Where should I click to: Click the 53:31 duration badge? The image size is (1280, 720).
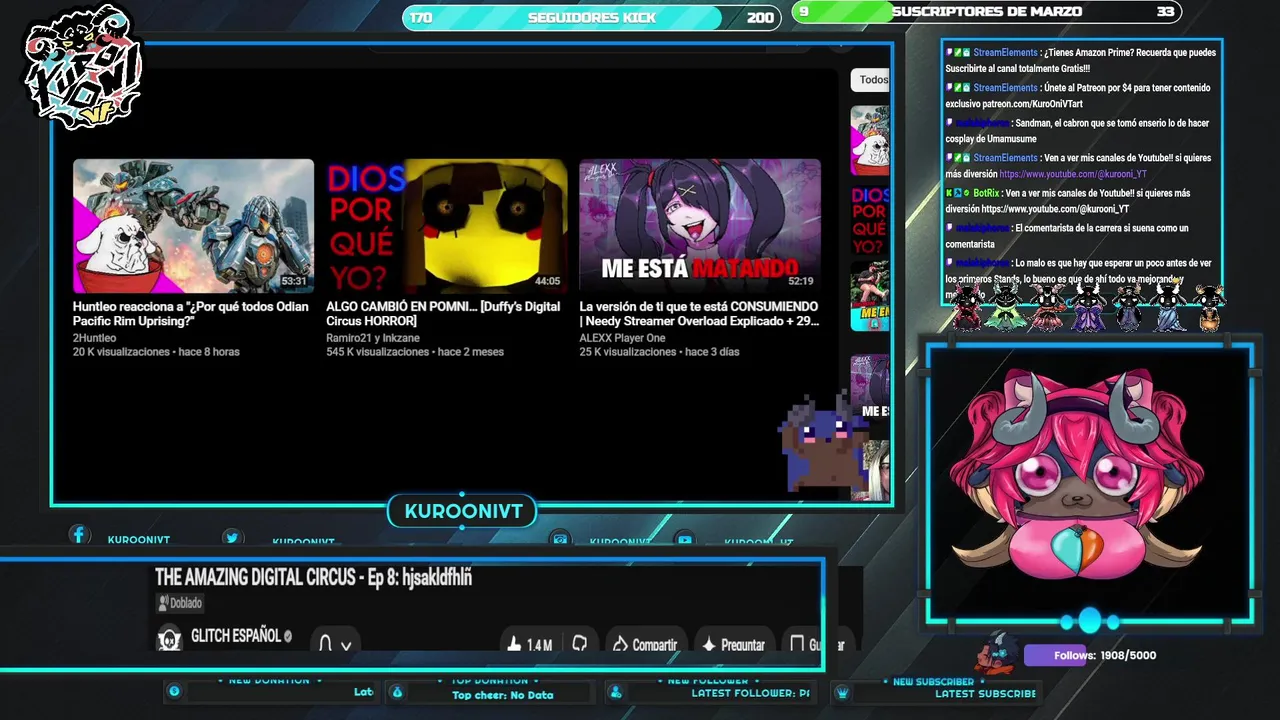coord(294,282)
